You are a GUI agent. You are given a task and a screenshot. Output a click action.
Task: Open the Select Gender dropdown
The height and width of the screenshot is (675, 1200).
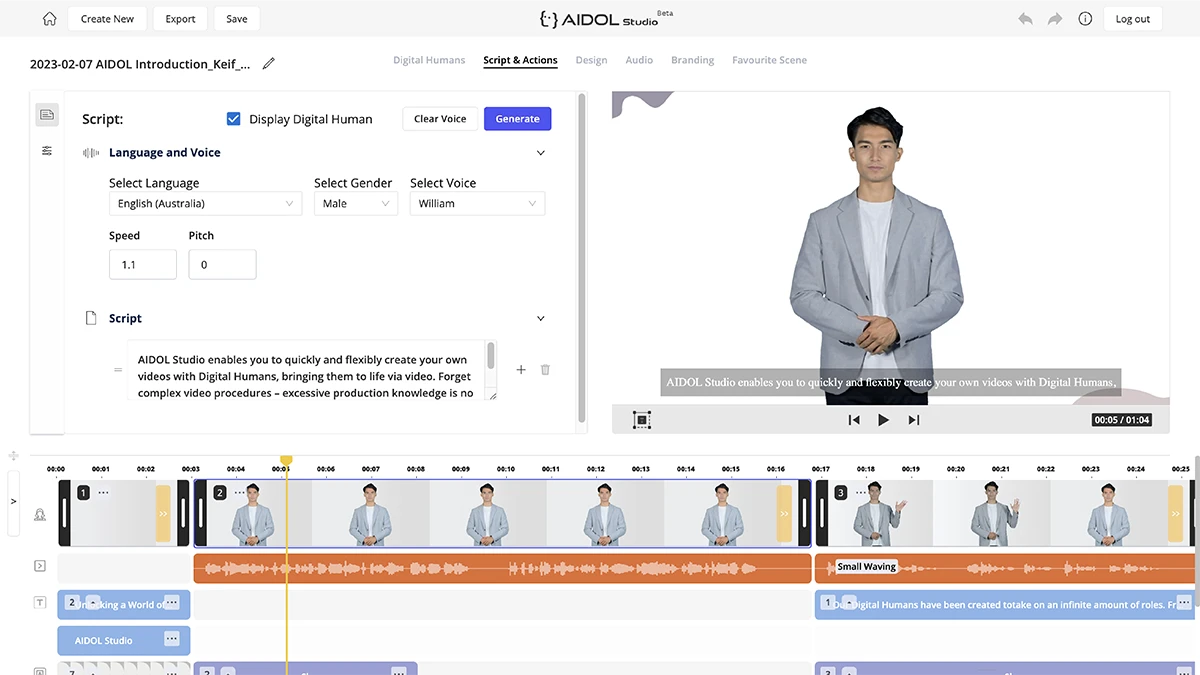356,204
